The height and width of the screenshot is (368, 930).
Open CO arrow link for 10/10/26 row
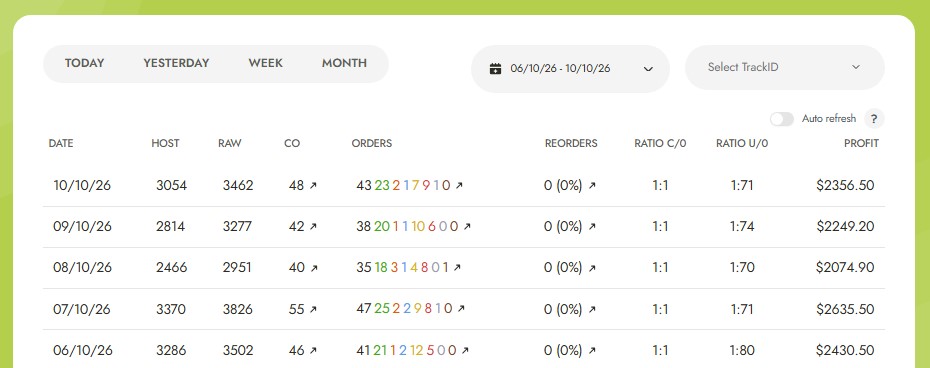pyautogui.click(x=313, y=186)
